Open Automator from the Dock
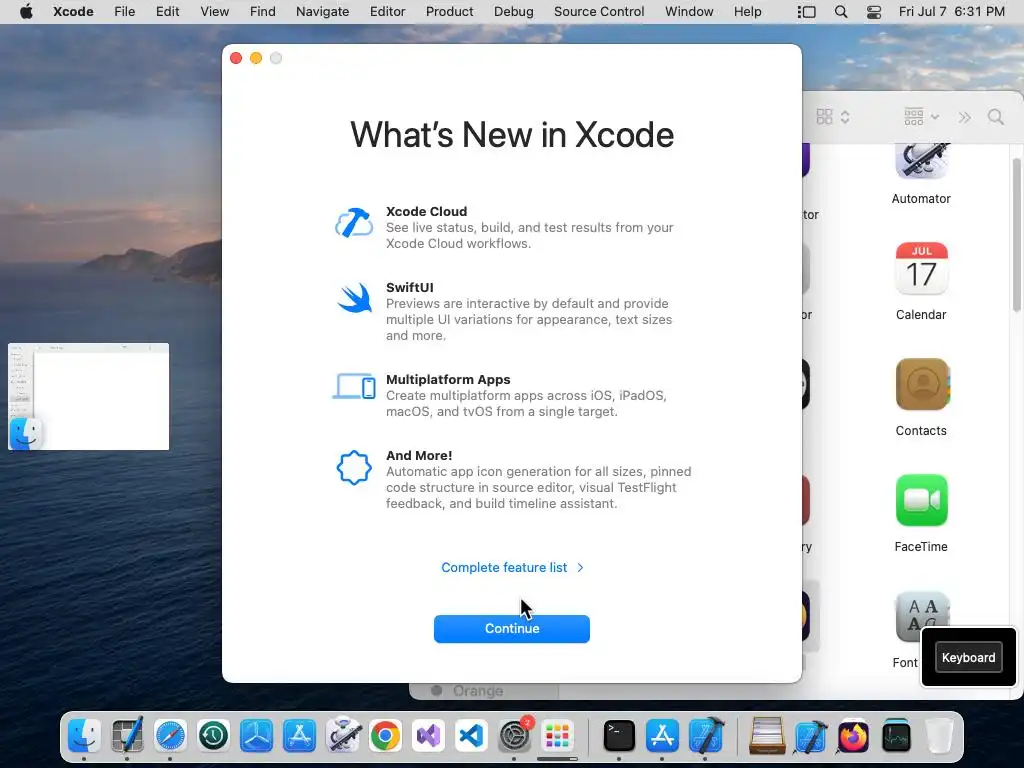This screenshot has width=1024, height=768. coord(342,736)
